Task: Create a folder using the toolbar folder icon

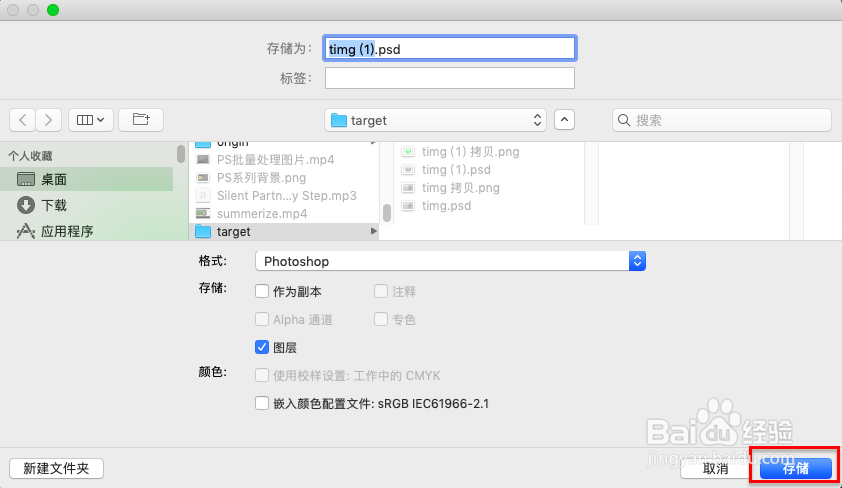Action: (x=141, y=120)
